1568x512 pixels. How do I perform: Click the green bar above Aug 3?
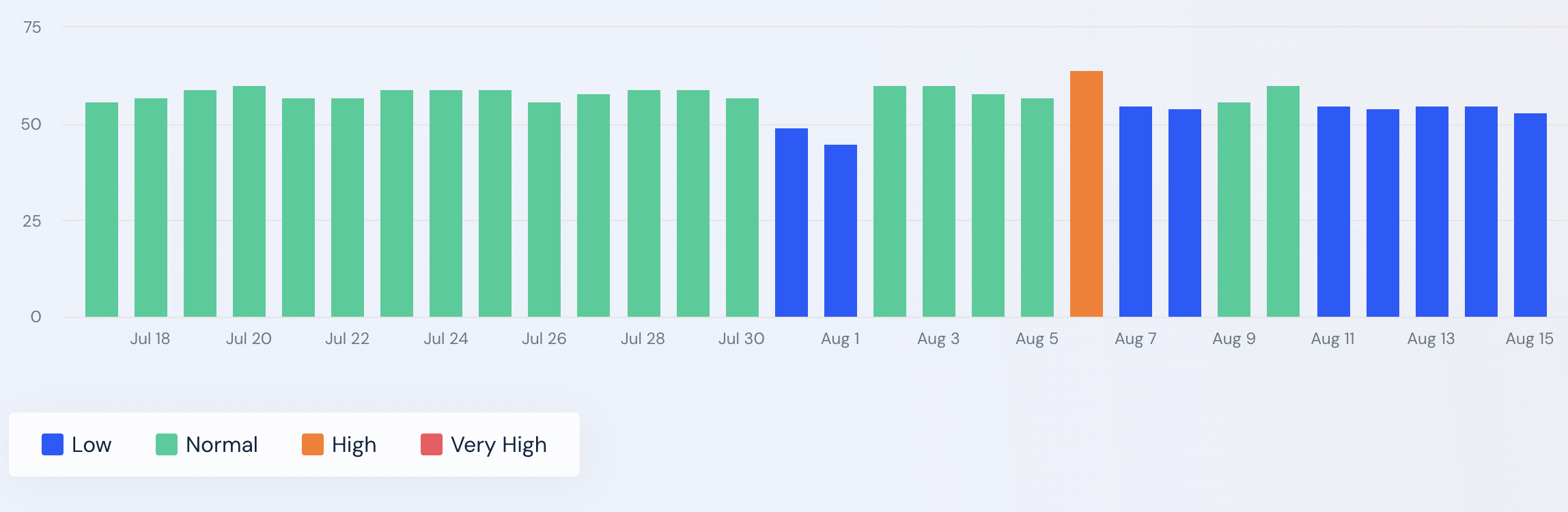(x=939, y=201)
